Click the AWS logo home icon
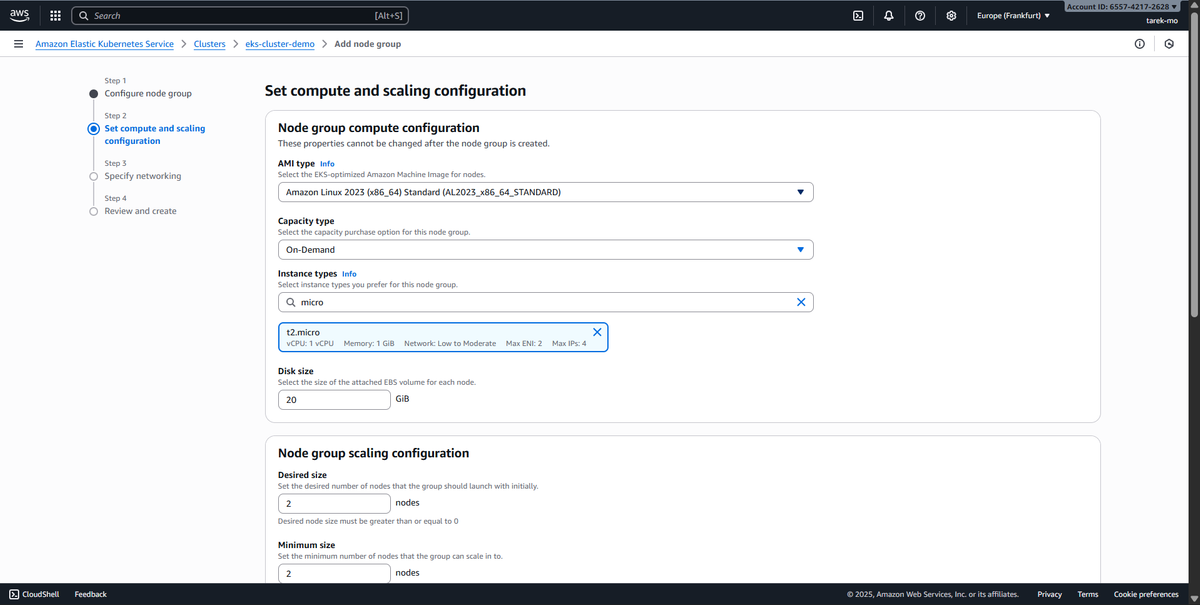This screenshot has width=1200, height=605. 20,16
